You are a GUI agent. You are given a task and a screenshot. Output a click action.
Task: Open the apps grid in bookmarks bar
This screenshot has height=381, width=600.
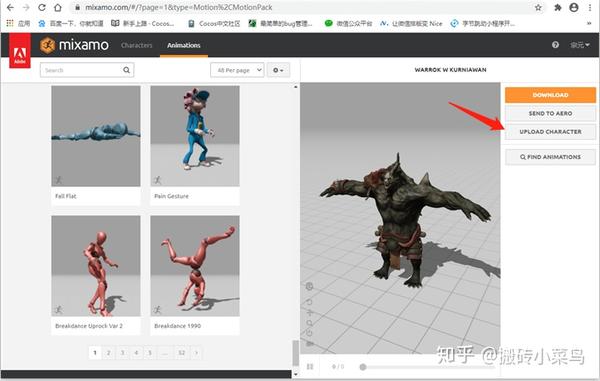coord(10,23)
